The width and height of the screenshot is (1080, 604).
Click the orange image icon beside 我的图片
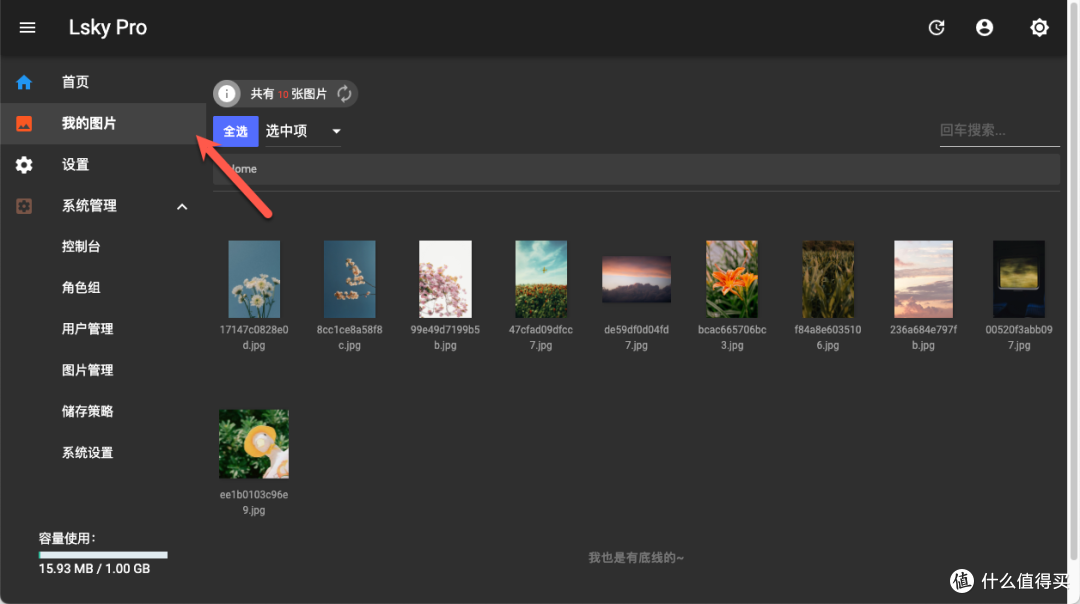click(x=24, y=123)
